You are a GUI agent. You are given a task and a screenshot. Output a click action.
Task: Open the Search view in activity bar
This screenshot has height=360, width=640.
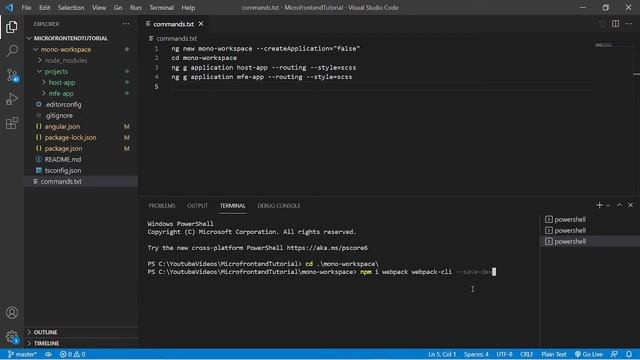pos(12,51)
